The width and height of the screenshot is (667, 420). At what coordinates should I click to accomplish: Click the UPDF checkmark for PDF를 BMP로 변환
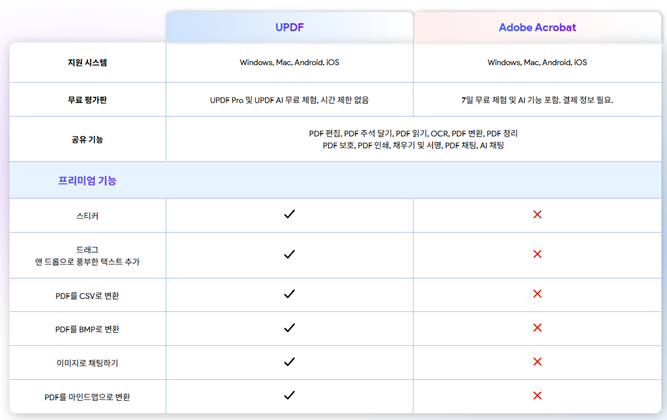[289, 328]
